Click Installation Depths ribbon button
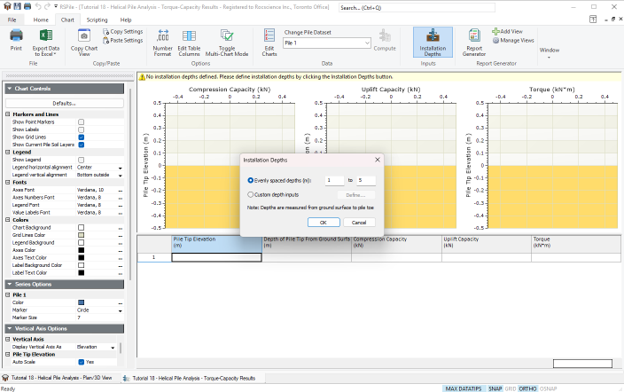 [x=433, y=42]
